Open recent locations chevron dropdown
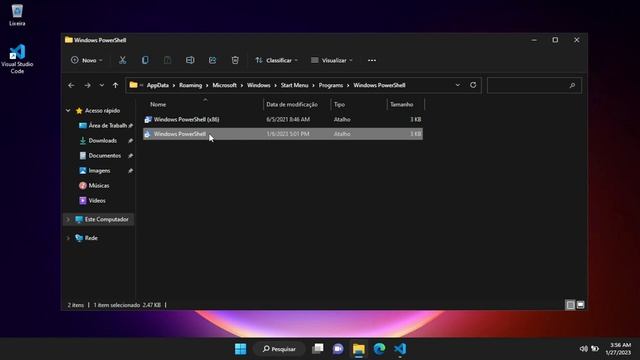 pyautogui.click(x=102, y=85)
